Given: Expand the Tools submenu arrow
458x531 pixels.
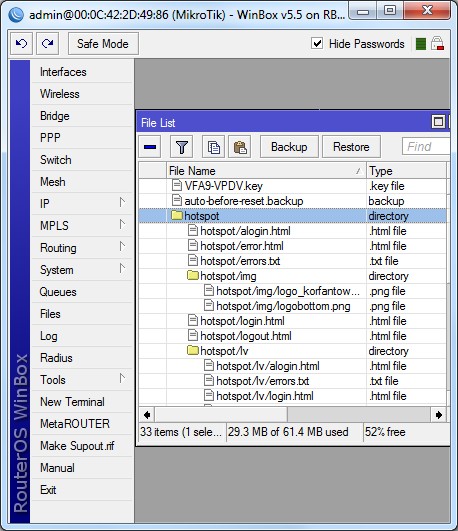Looking at the screenshot, I should pyautogui.click(x=122, y=379).
